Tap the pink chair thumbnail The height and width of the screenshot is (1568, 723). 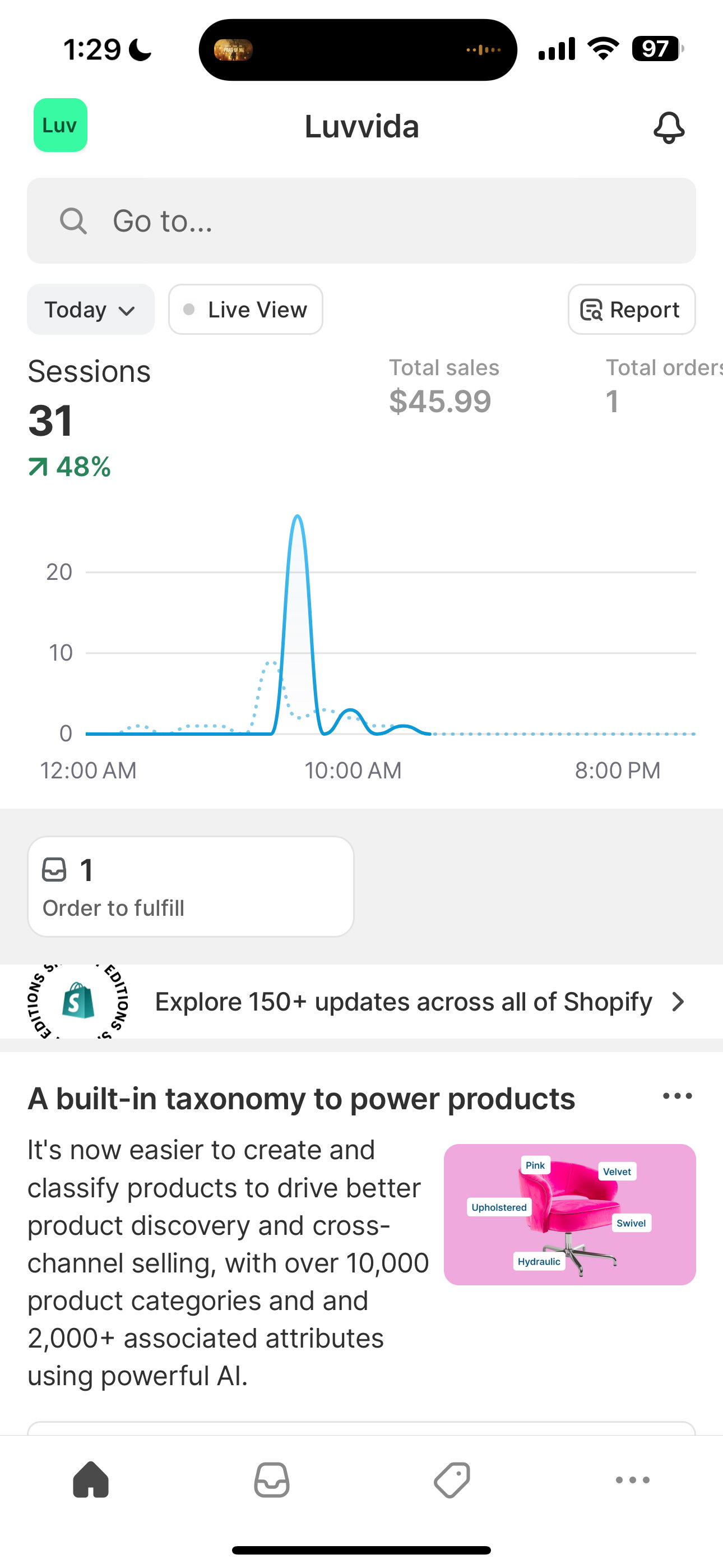click(x=569, y=1215)
